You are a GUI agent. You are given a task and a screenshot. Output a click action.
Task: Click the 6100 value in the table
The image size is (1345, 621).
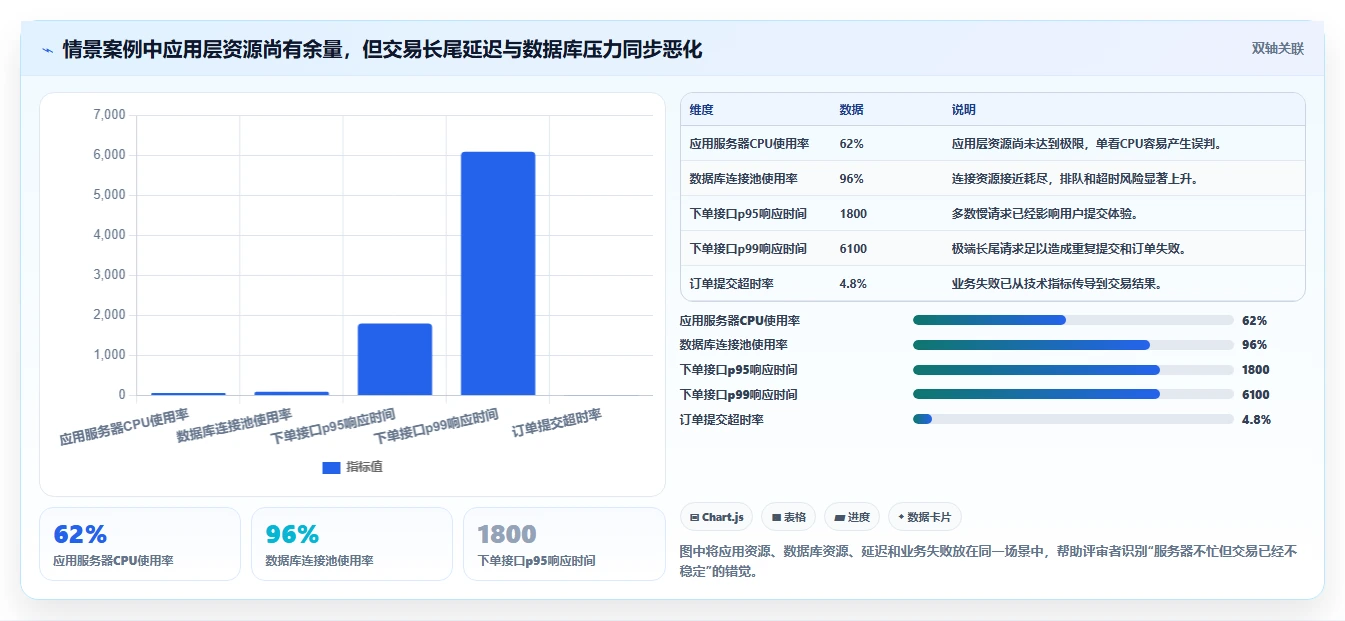click(853, 249)
